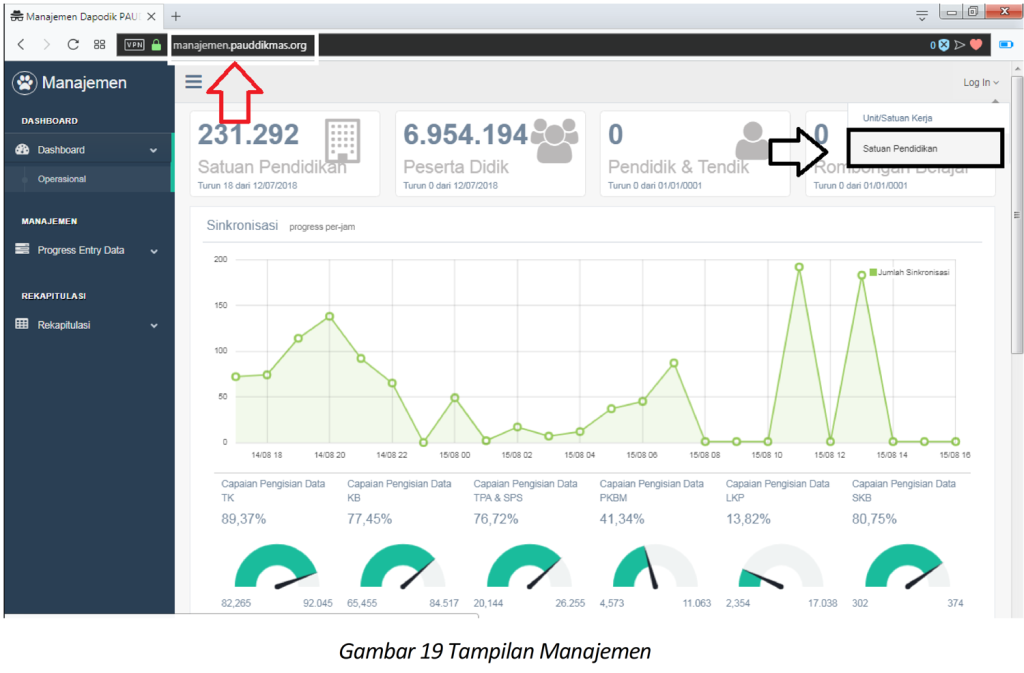Select Unit/Satuan Kerja from the login menu

point(897,118)
